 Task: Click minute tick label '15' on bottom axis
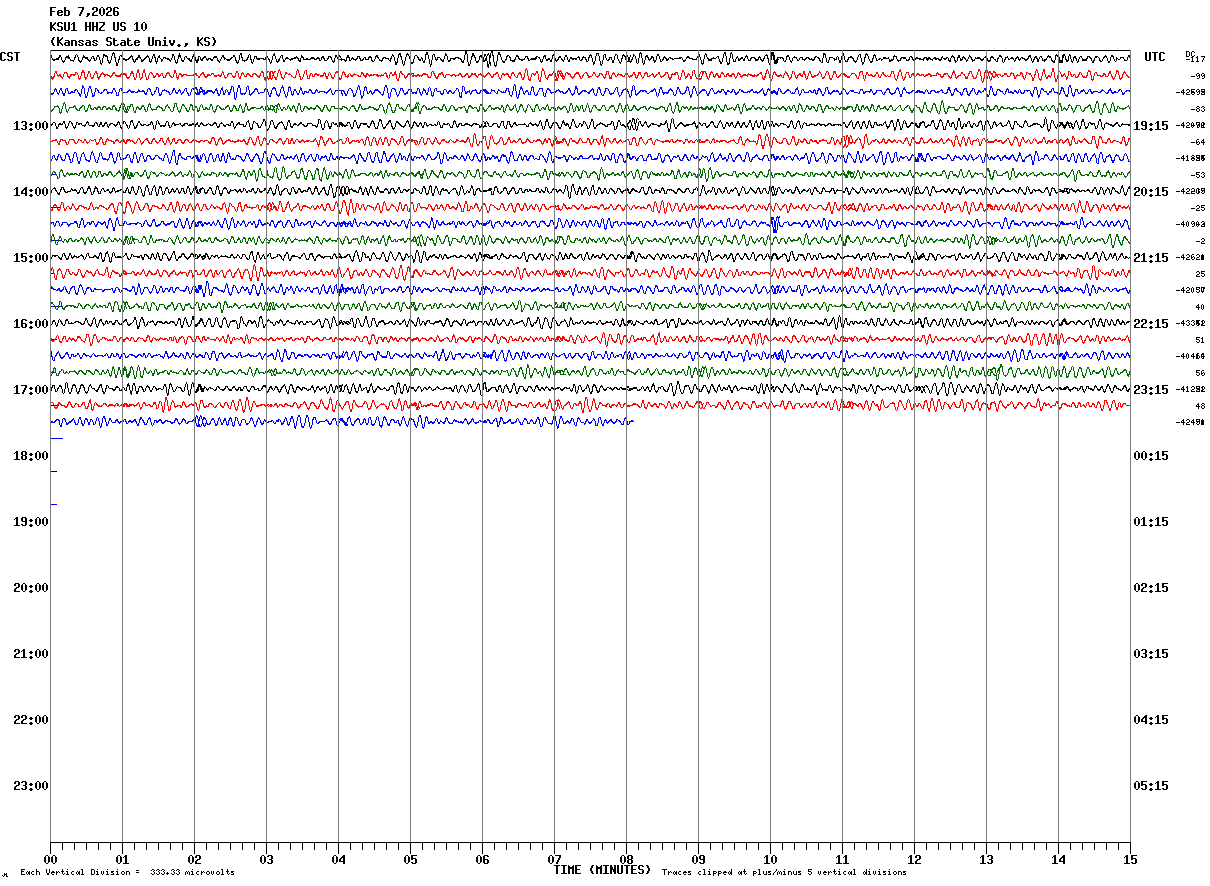click(x=1130, y=860)
